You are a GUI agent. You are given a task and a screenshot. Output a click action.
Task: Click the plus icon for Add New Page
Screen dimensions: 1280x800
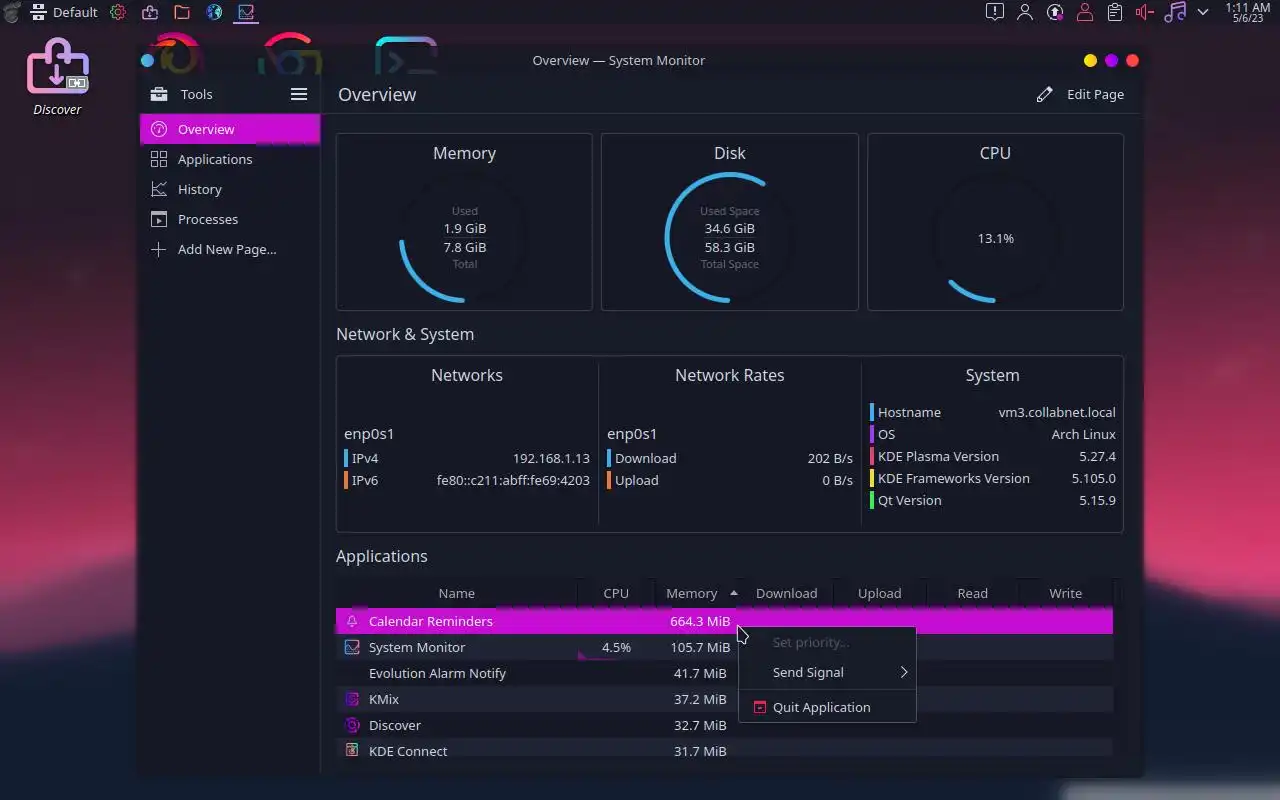(x=158, y=249)
